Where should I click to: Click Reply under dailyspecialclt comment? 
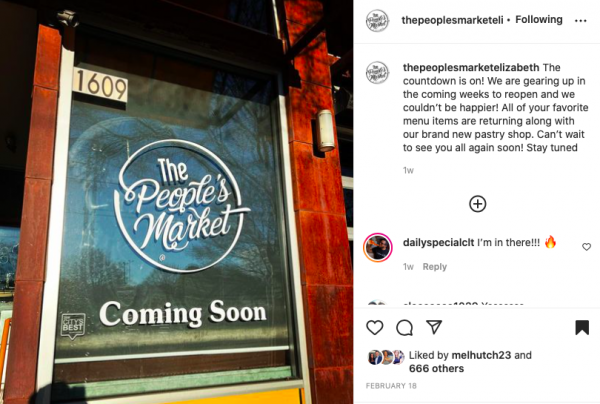435,267
